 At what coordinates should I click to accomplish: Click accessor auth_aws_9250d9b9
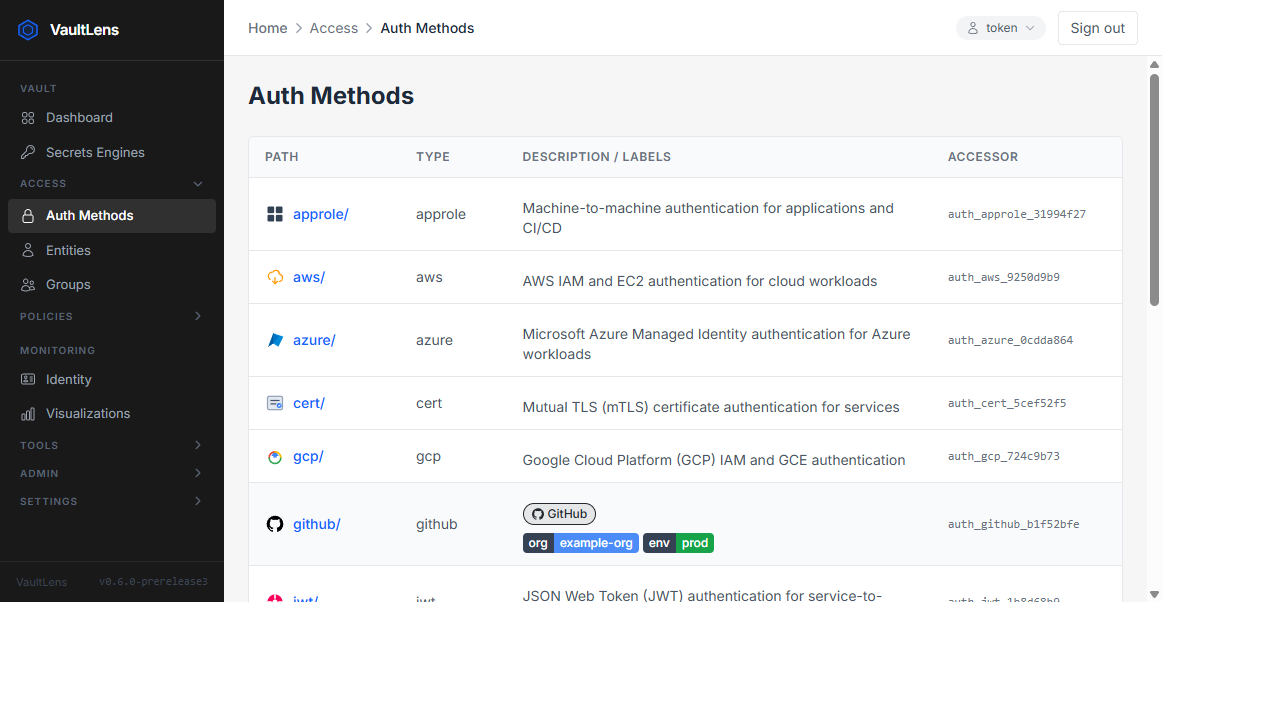[1004, 277]
